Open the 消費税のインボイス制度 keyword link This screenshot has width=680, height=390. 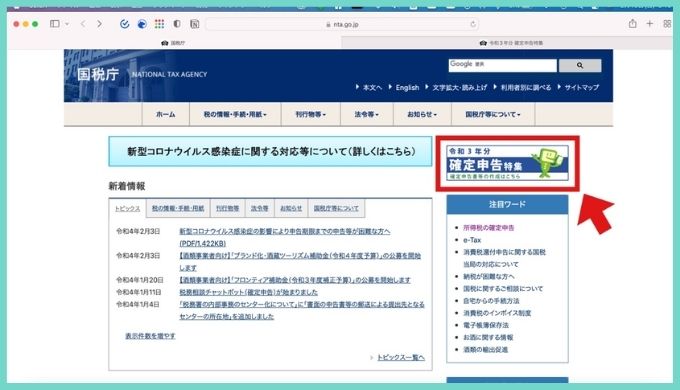(x=497, y=313)
